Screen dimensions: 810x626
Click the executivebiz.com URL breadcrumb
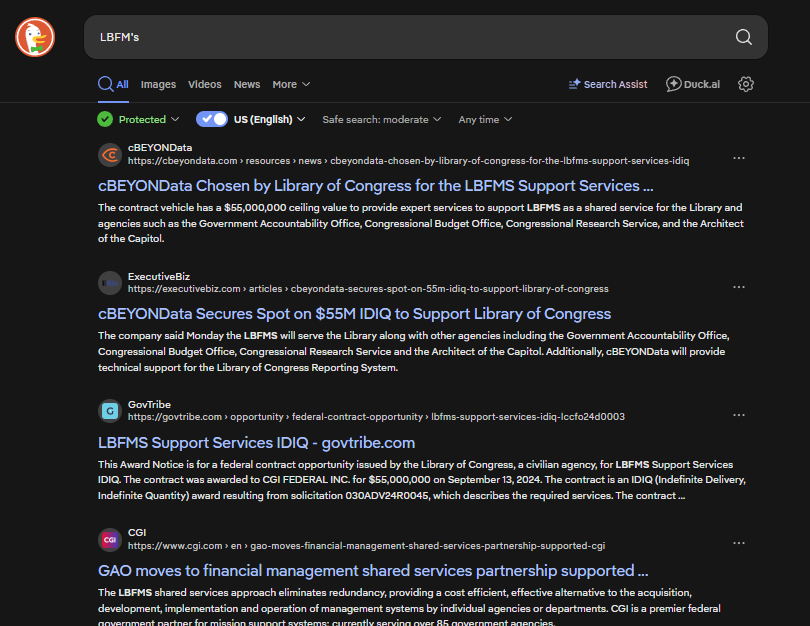(368, 289)
